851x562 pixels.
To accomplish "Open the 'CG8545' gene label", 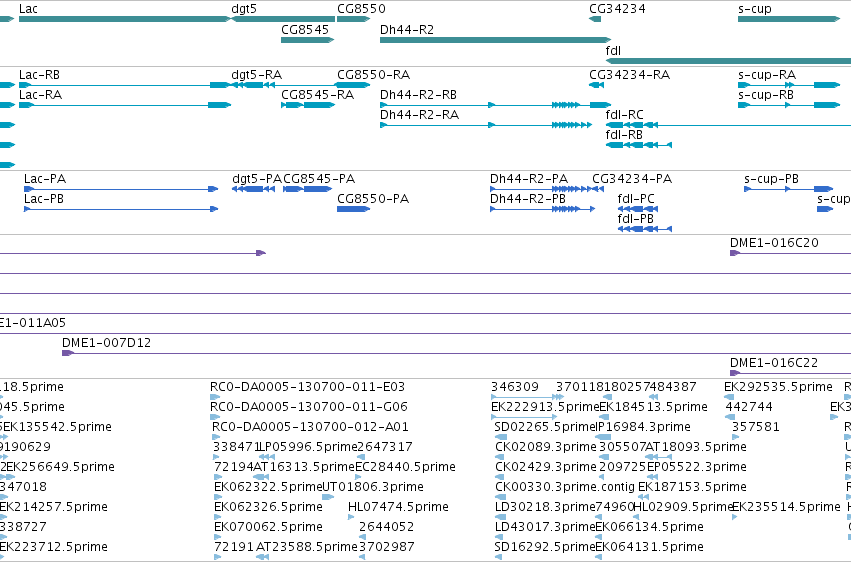I will pyautogui.click(x=305, y=29).
